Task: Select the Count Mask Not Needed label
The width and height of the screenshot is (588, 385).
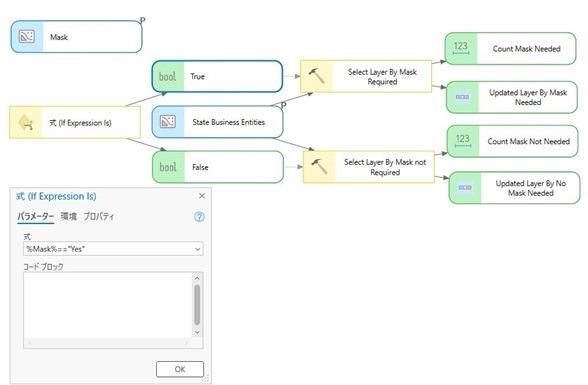Action: (528, 141)
